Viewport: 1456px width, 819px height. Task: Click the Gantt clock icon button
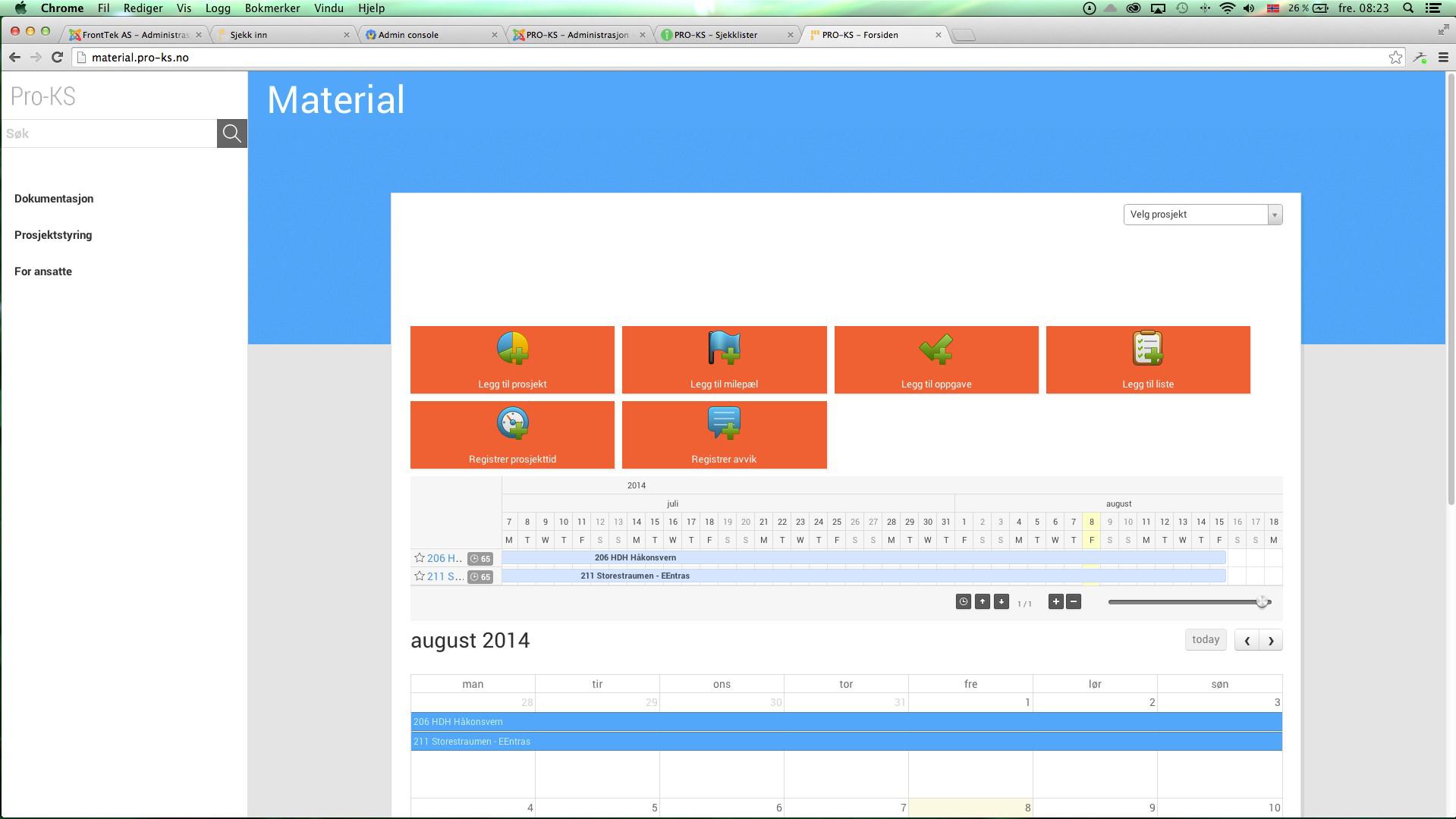pyautogui.click(x=963, y=602)
